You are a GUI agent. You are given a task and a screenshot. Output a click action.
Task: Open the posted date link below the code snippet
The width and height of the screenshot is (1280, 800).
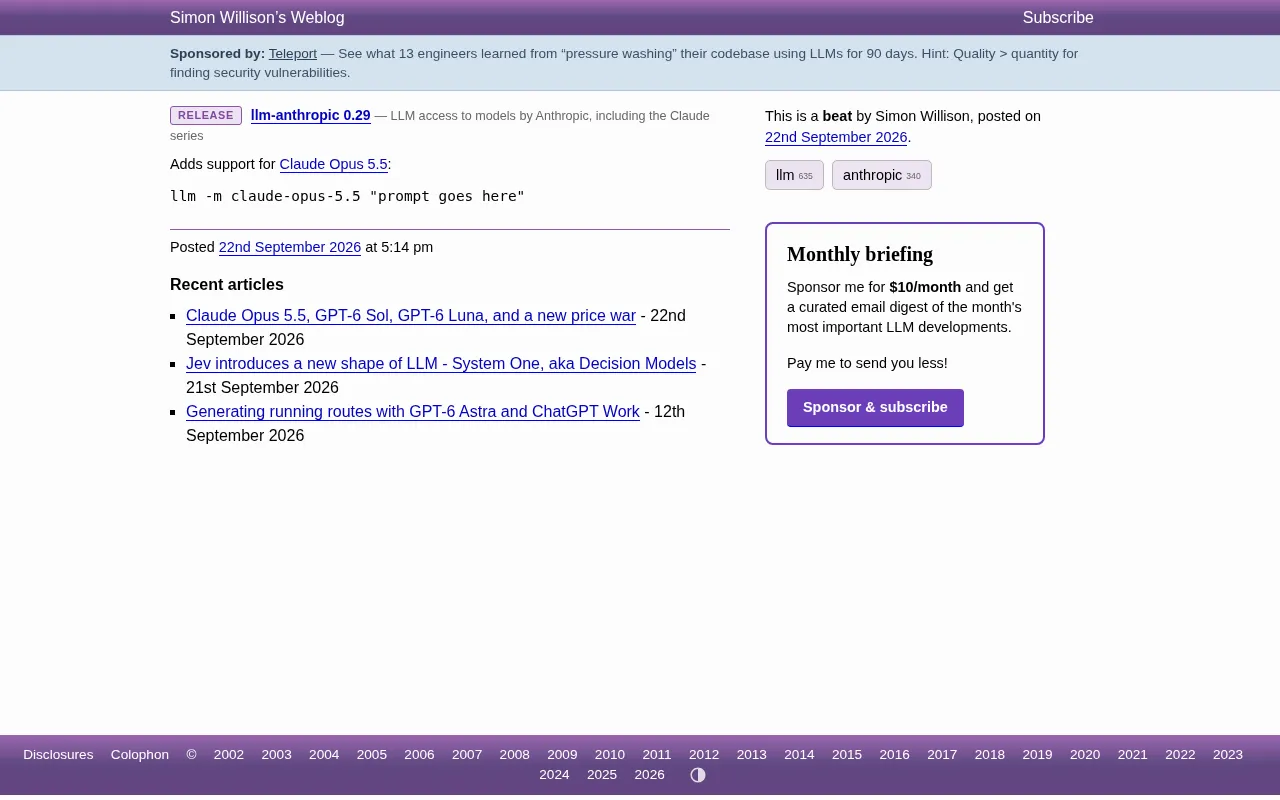pyautogui.click(x=290, y=247)
